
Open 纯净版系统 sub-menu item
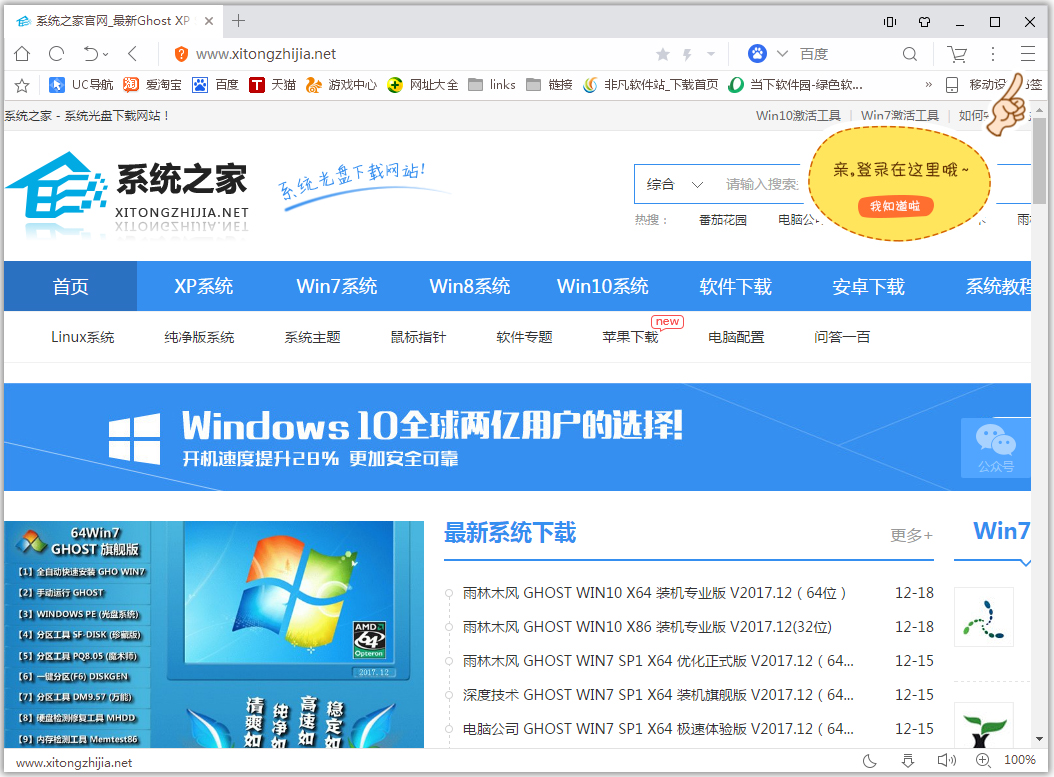point(199,337)
